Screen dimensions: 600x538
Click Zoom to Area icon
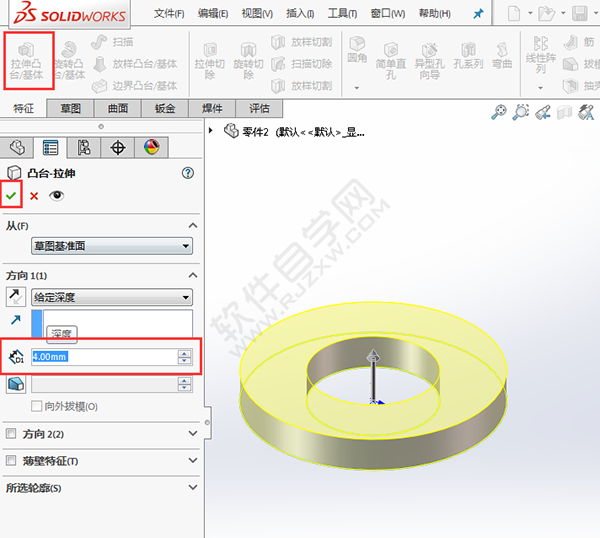520,112
